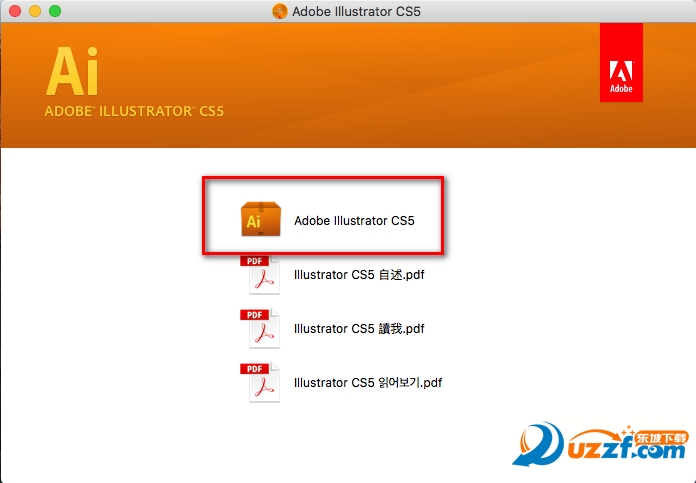This screenshot has height=483, width=696.
Task: Open the Adobe Illustrator CS5 installer package icon
Action: click(x=261, y=219)
